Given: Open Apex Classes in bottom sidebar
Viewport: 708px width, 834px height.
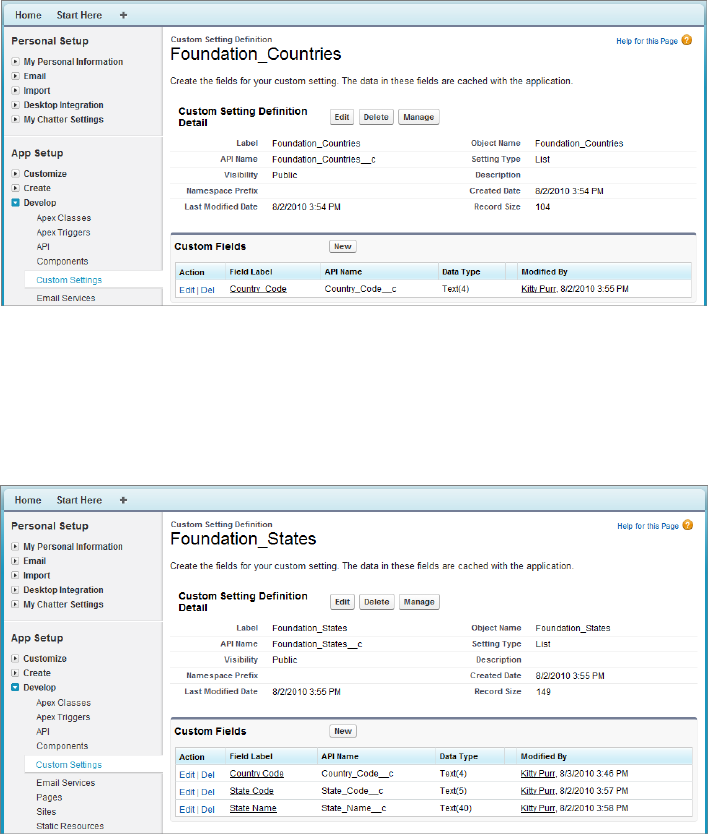Looking at the screenshot, I should (x=63, y=703).
